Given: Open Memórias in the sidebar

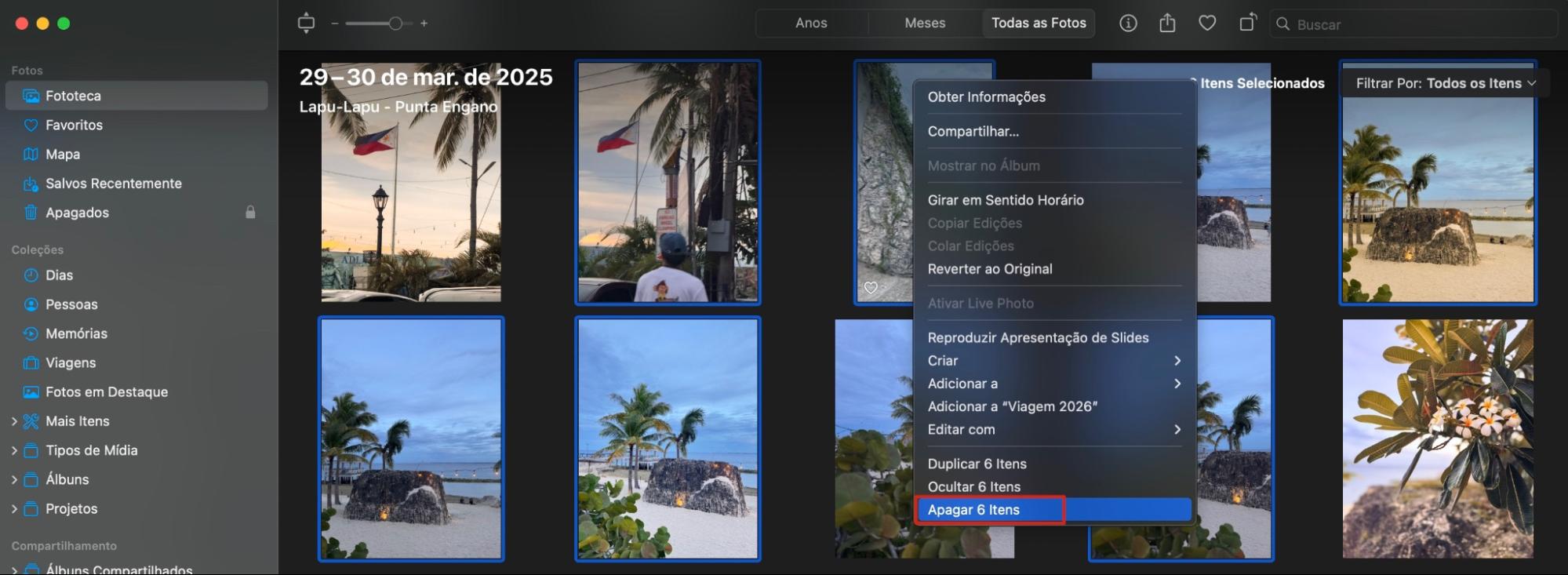Looking at the screenshot, I should pyautogui.click(x=136, y=333).
